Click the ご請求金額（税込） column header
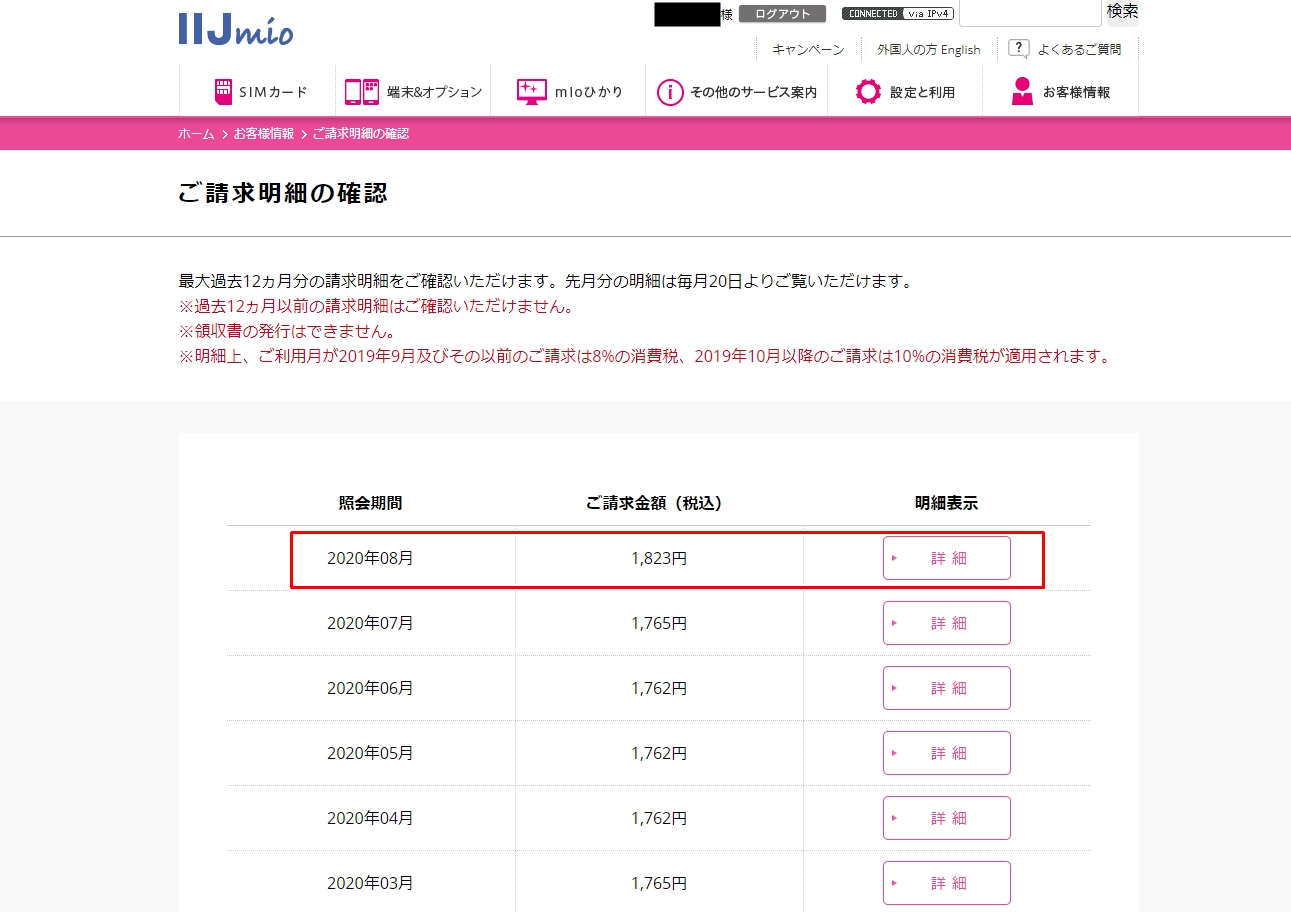1291x912 pixels. click(654, 503)
